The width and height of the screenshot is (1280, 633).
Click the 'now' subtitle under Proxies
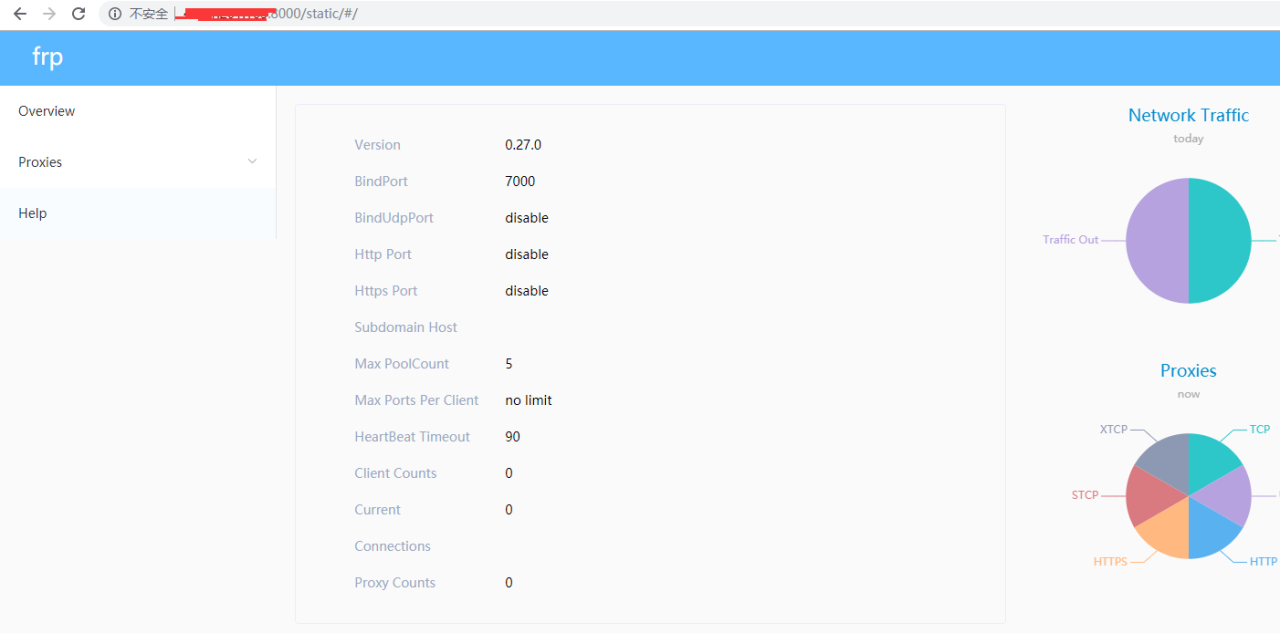(x=1188, y=394)
